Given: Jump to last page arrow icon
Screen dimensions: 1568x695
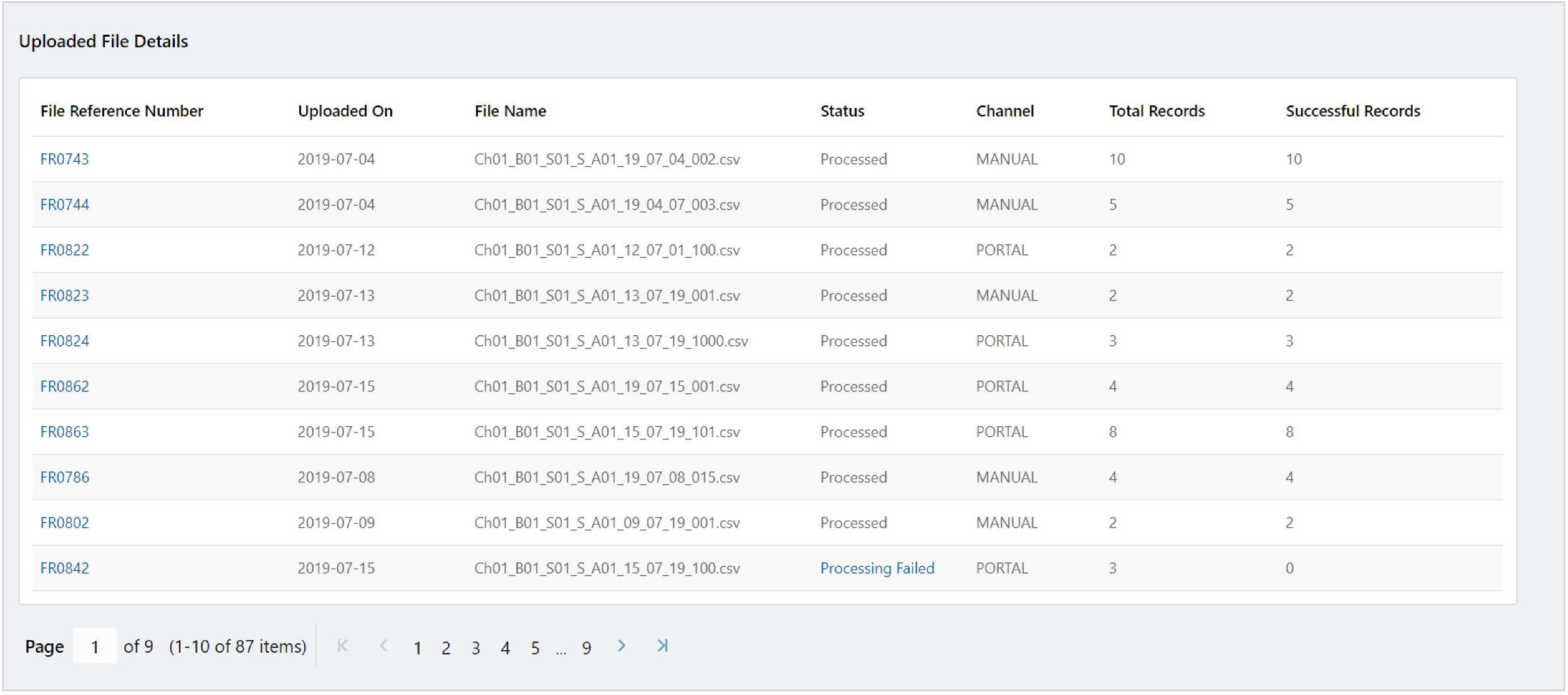Looking at the screenshot, I should click(662, 646).
